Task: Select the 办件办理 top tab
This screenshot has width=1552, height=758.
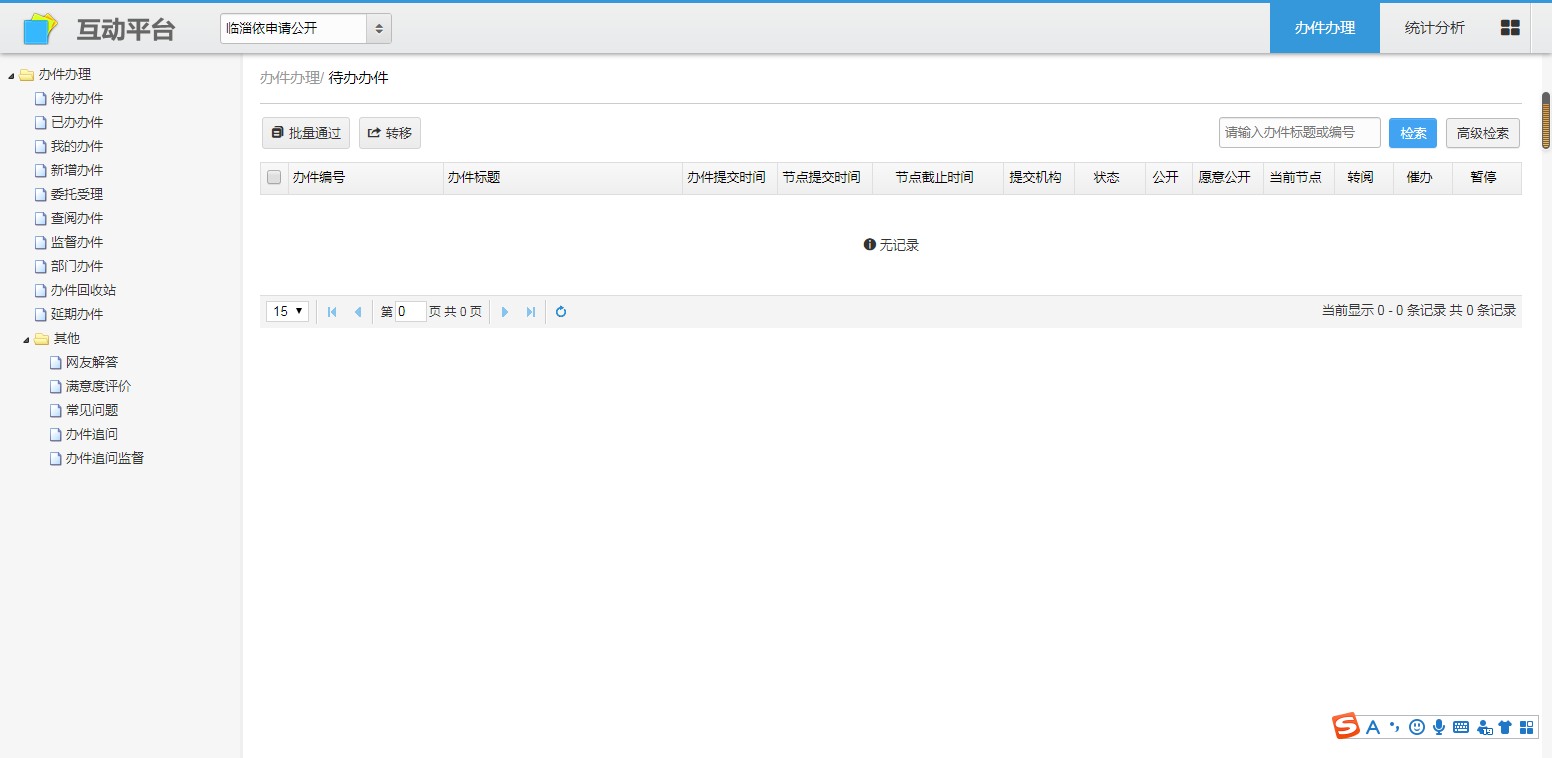Action: coord(1324,28)
